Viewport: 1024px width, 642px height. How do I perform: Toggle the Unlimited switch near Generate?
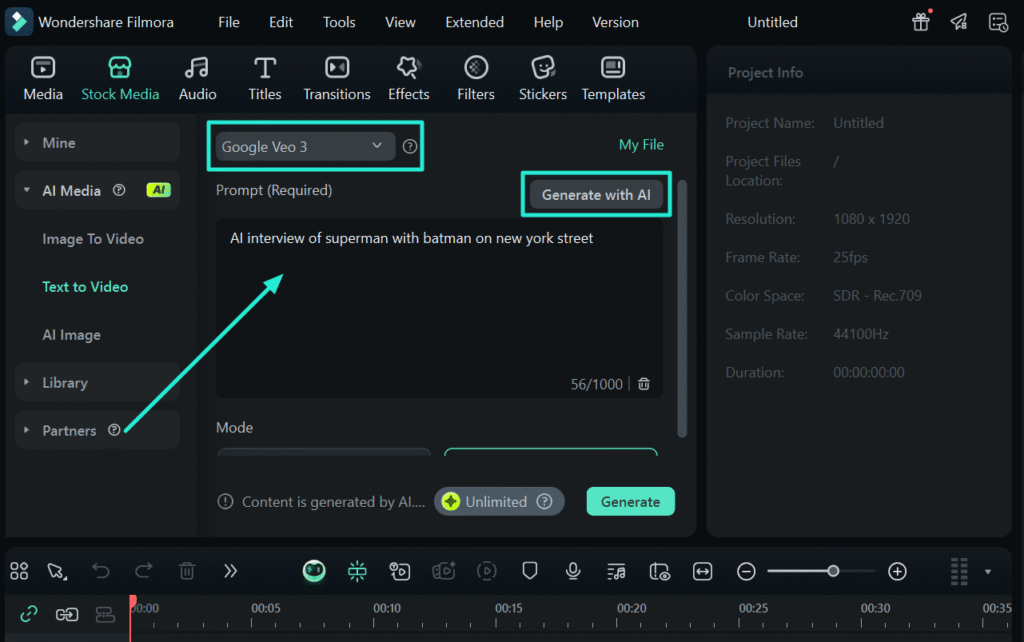click(499, 501)
